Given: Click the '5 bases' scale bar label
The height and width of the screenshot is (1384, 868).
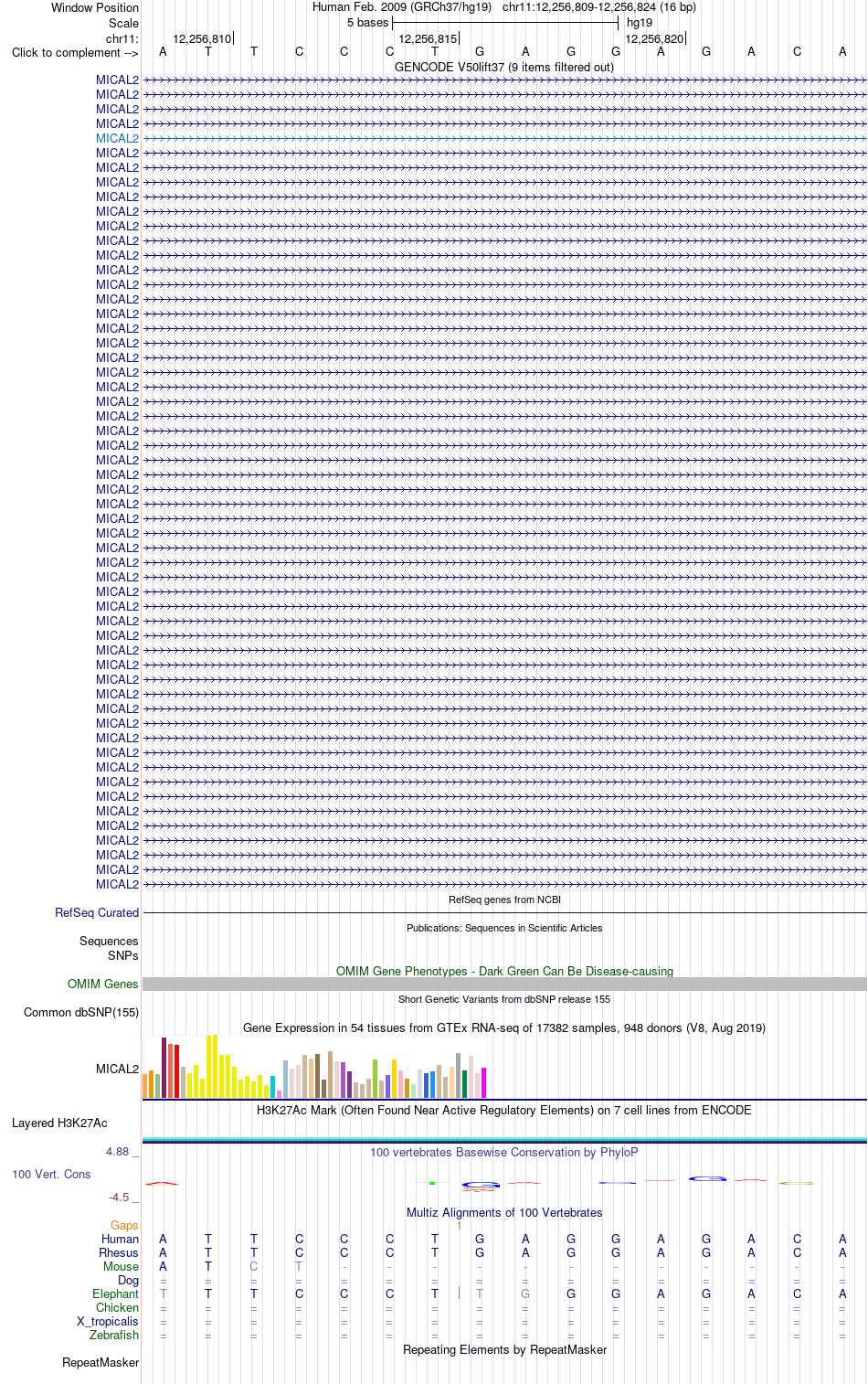Looking at the screenshot, I should [367, 23].
